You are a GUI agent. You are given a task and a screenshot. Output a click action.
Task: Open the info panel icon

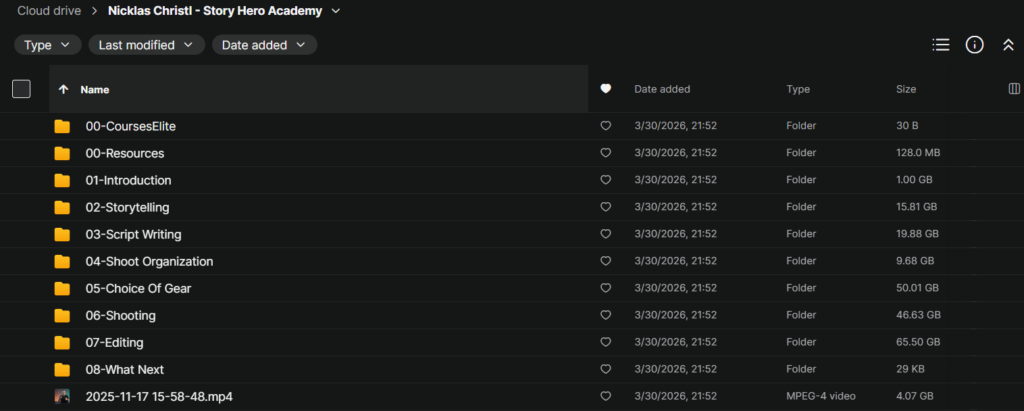coord(975,45)
